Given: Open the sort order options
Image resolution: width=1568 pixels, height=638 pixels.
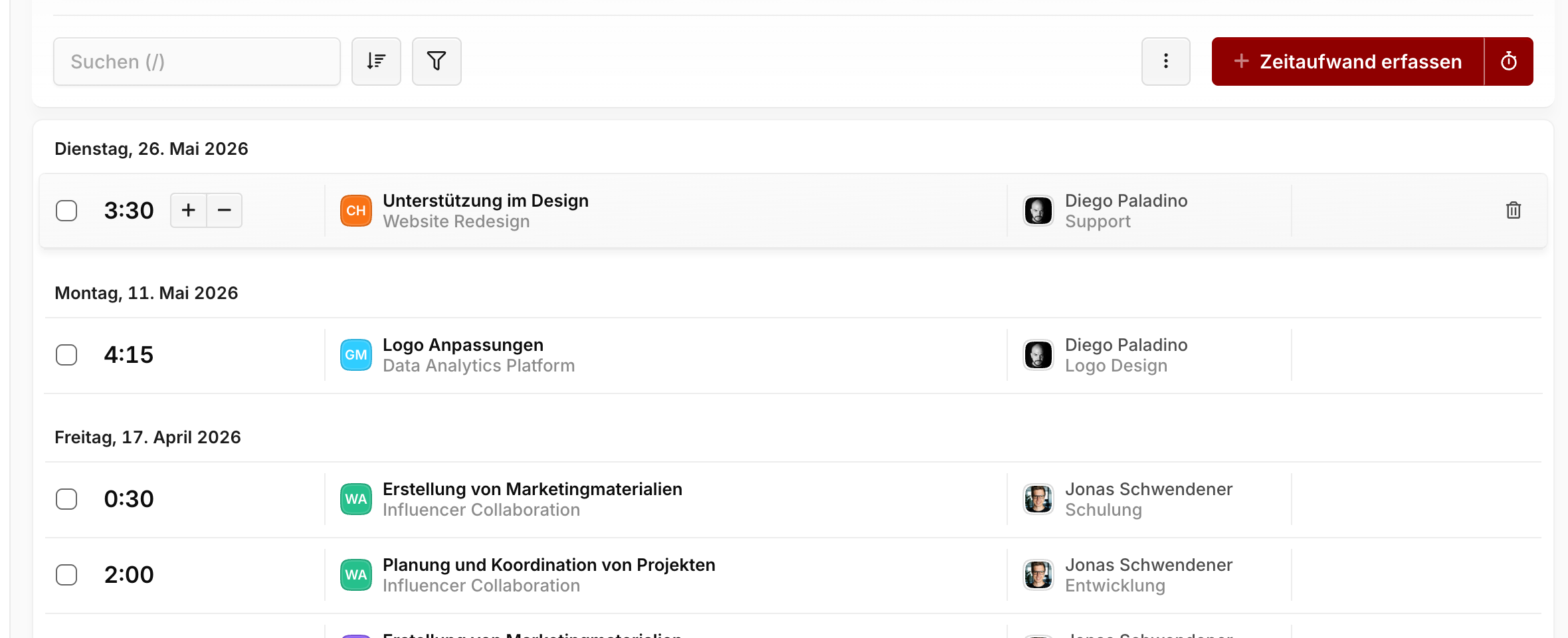Looking at the screenshot, I should 376,61.
